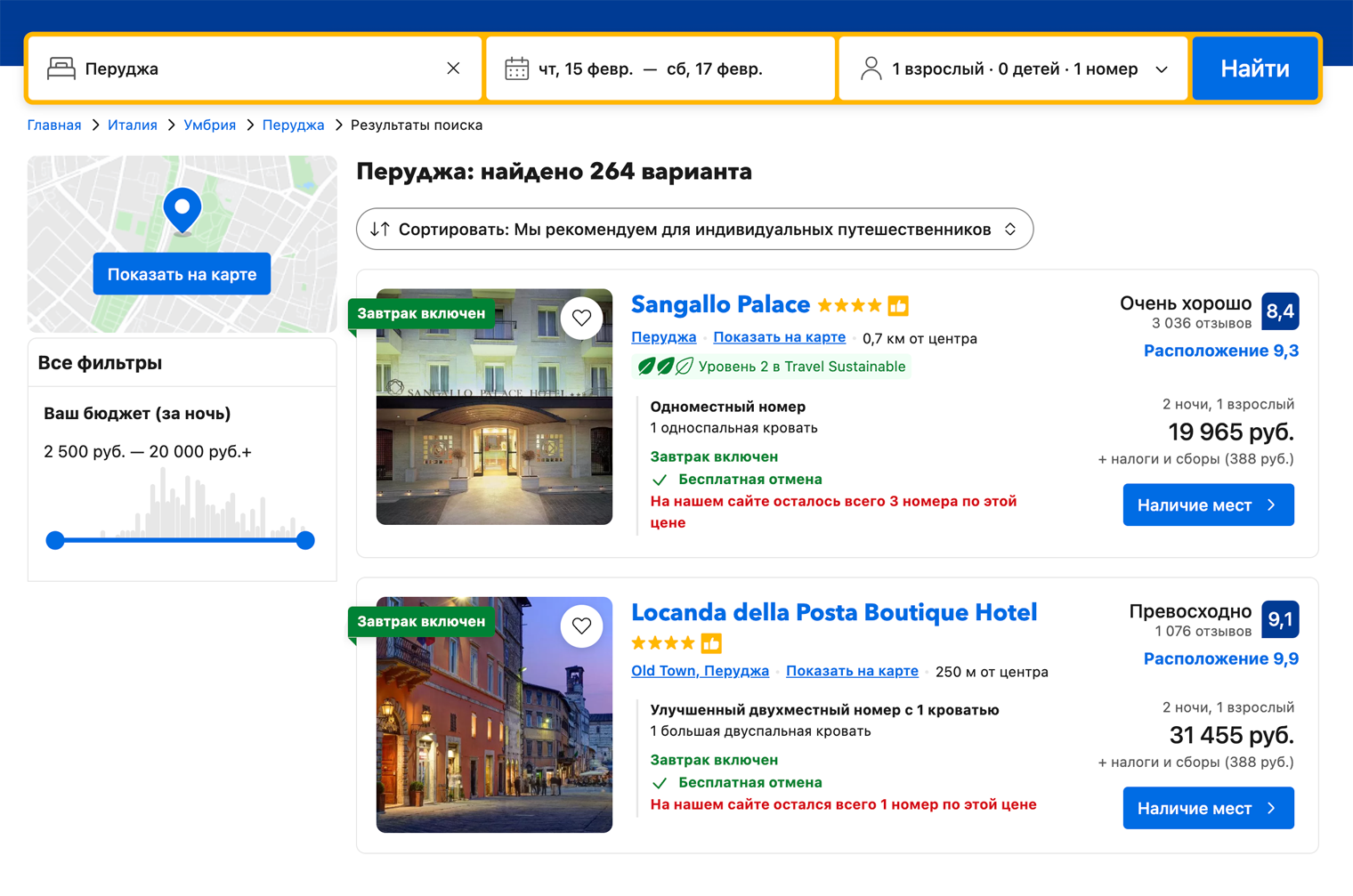Click Перуджа location link under Sangallo Palace
This screenshot has width=1353, height=896.
(664, 337)
